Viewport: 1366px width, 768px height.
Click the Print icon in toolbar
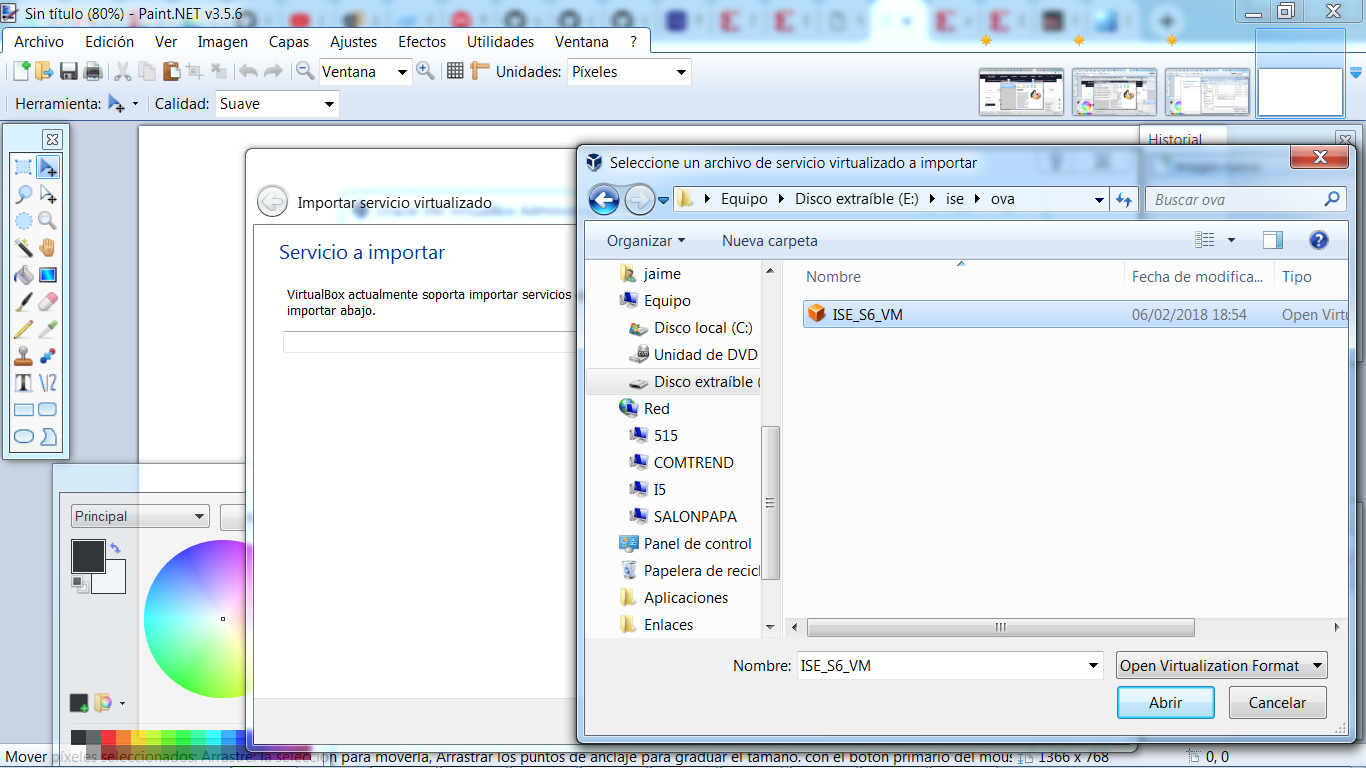tap(93, 71)
